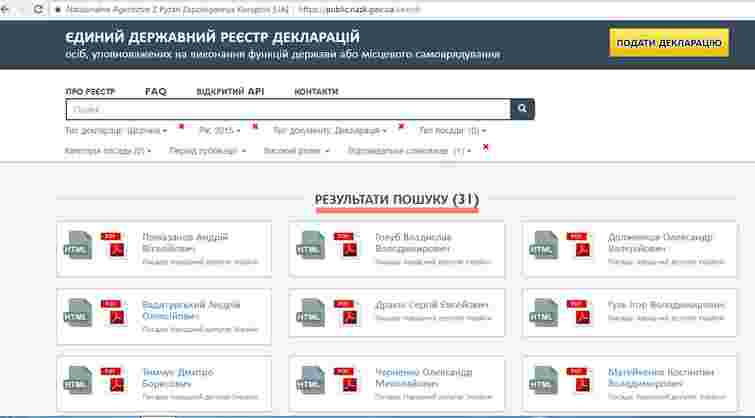Viewport: 755px width, 418px height.
Task: Open the Контакти link
Action: point(316,91)
